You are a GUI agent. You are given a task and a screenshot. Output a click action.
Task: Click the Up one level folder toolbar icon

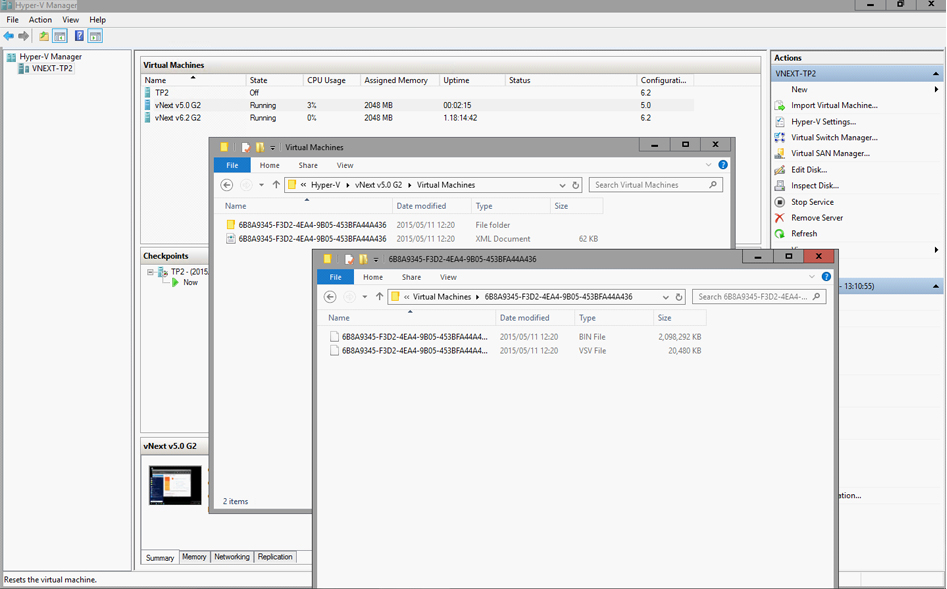(x=44, y=36)
